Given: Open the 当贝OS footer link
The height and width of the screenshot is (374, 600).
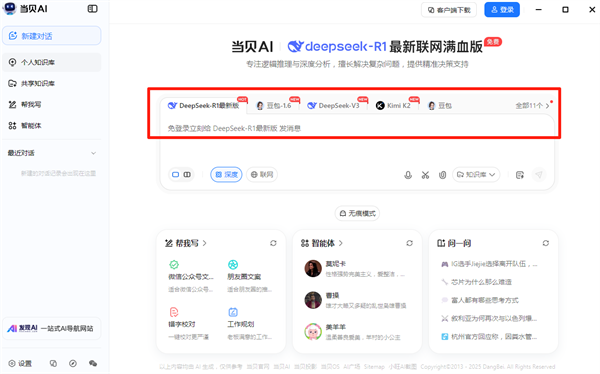Looking at the screenshot, I should [330, 367].
